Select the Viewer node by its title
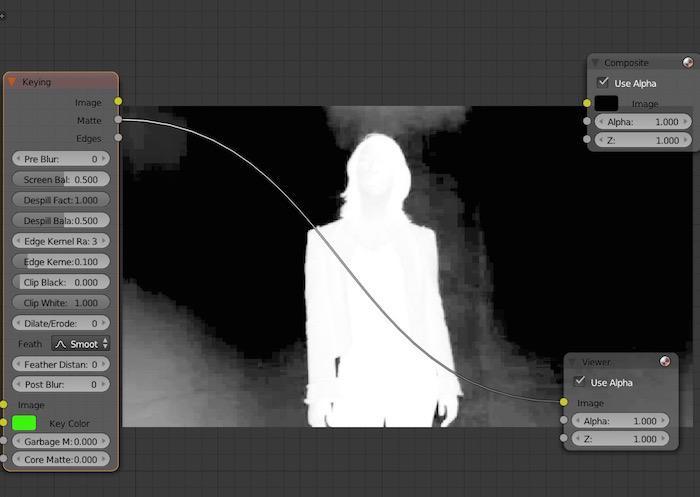The image size is (700, 497). click(596, 362)
